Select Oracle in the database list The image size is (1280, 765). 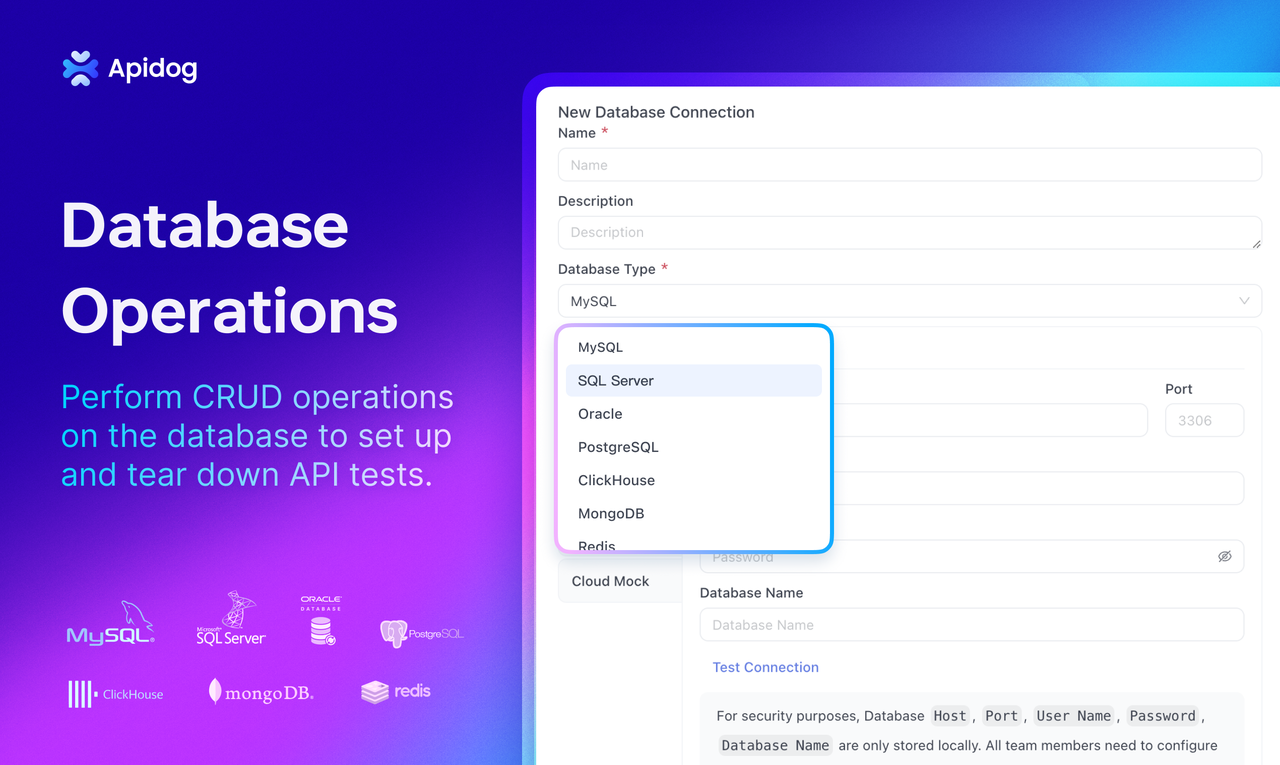point(694,414)
